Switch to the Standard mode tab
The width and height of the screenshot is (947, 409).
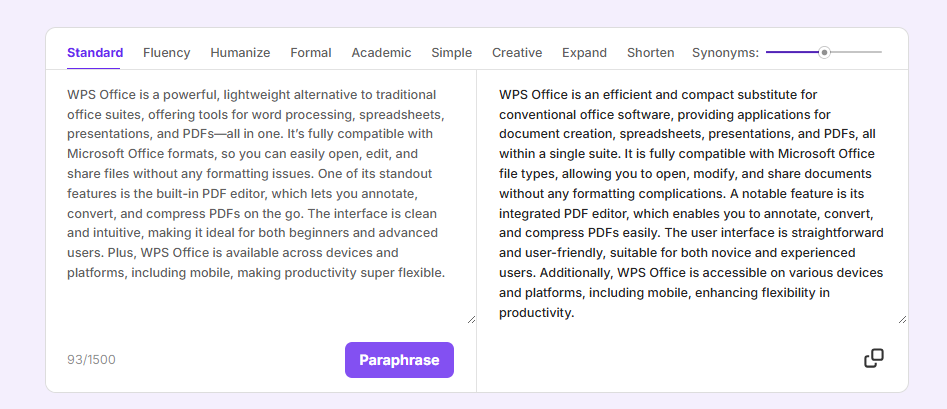(95, 53)
